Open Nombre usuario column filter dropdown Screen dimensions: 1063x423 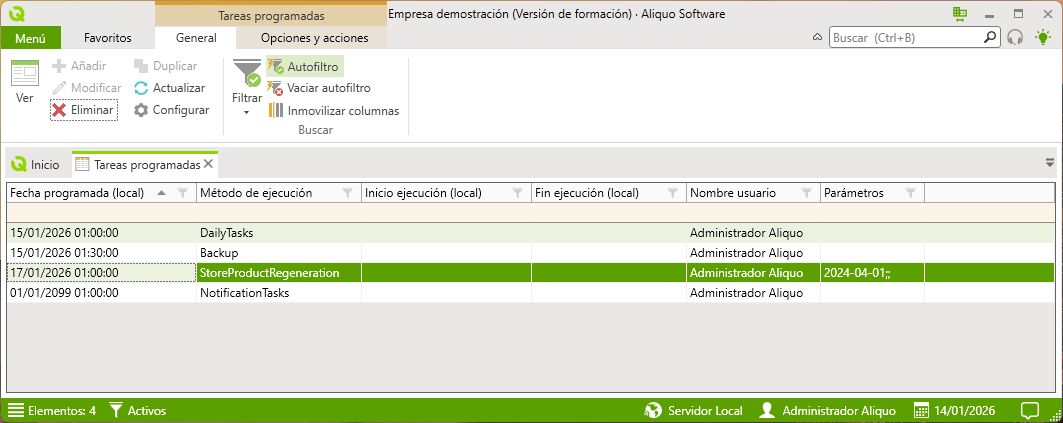tap(807, 193)
